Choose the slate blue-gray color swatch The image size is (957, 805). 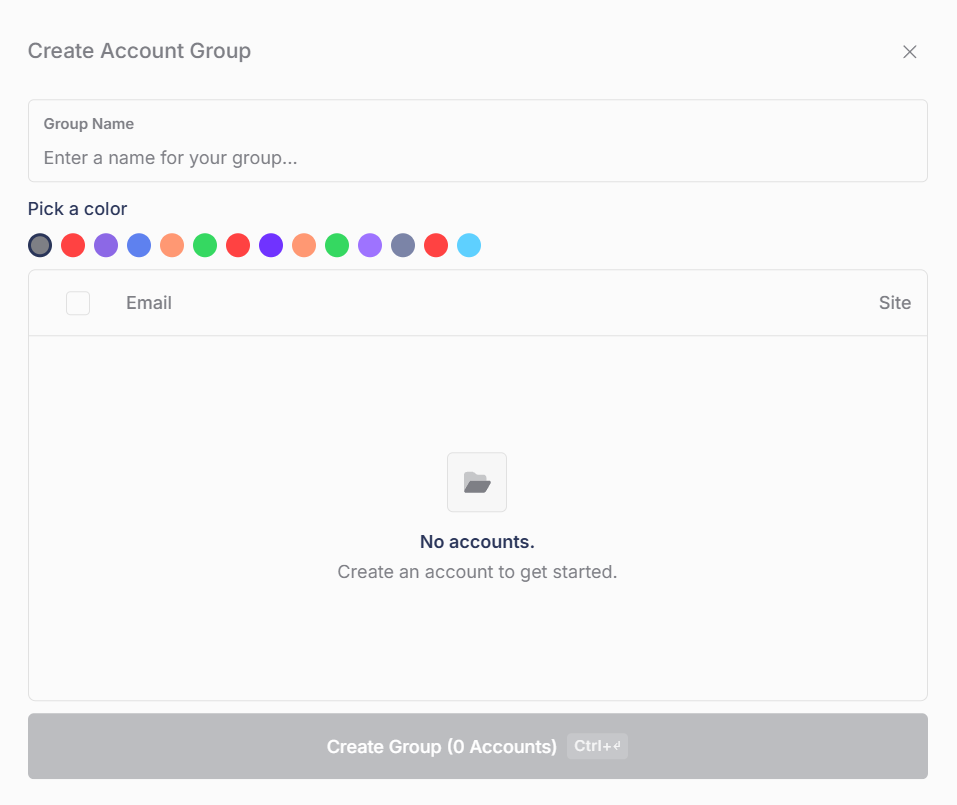tap(403, 245)
